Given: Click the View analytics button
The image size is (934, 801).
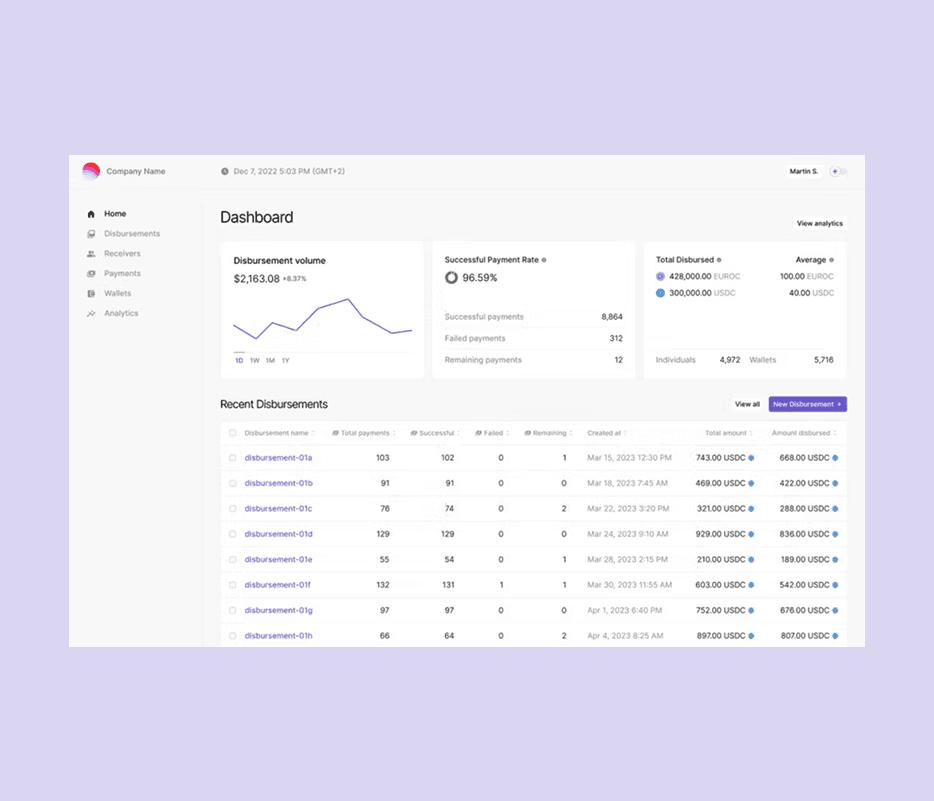Looking at the screenshot, I should click(x=820, y=223).
